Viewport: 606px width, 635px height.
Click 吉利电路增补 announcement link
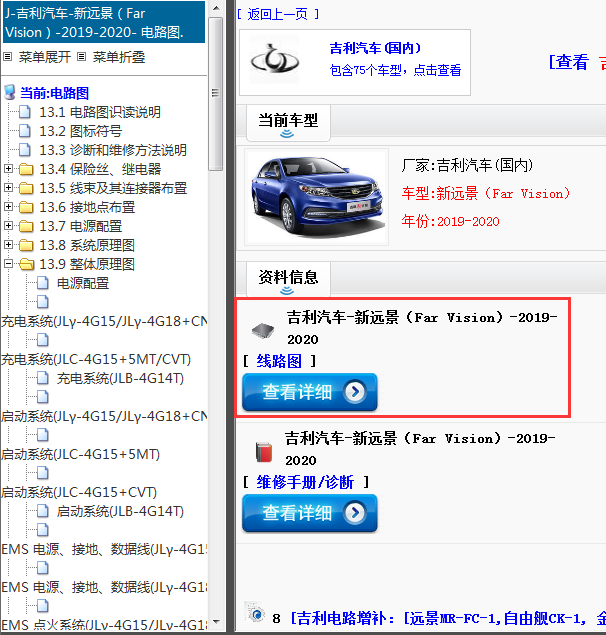[x=446, y=618]
